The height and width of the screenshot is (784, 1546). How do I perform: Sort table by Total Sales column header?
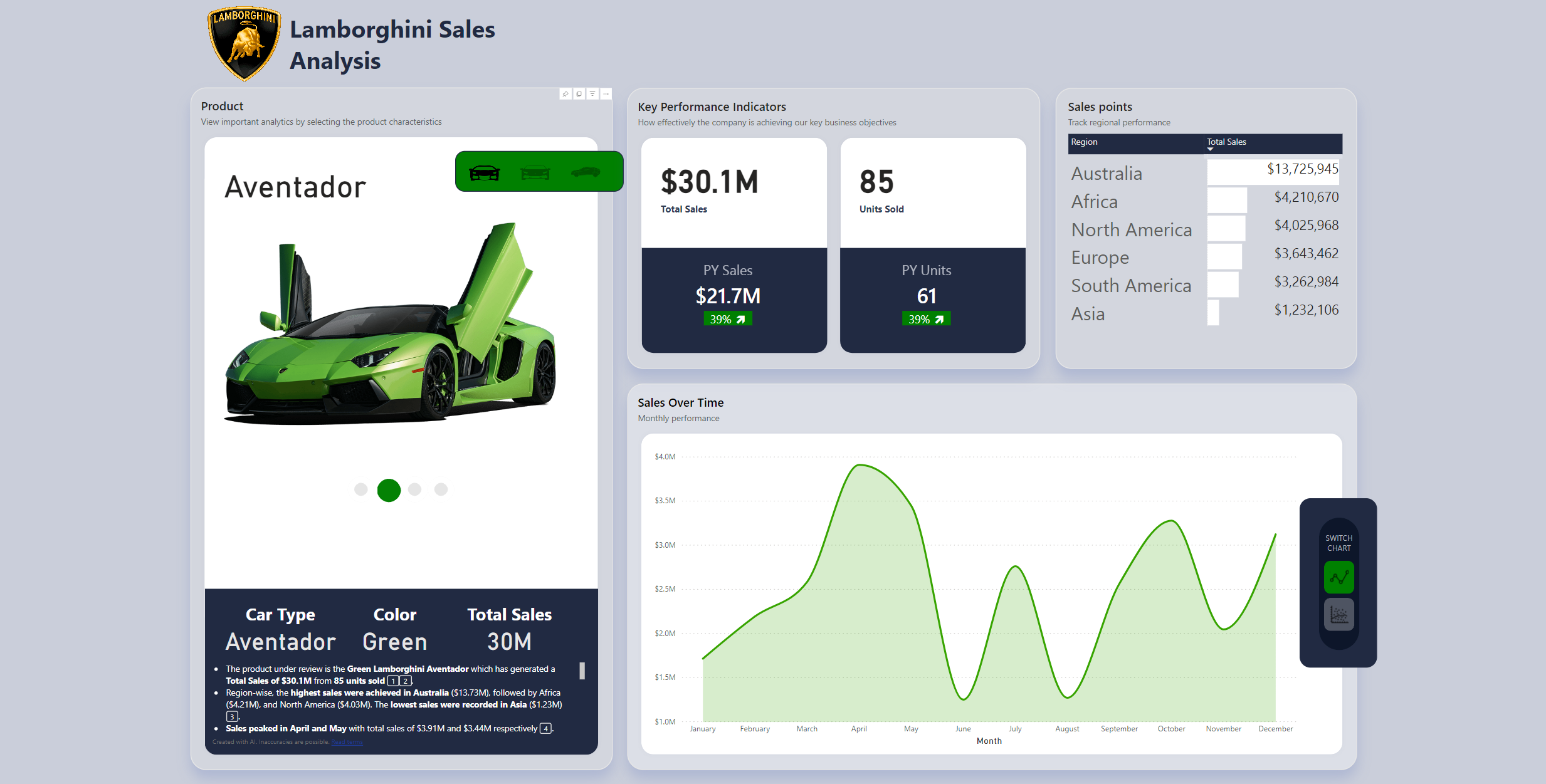[1227, 142]
